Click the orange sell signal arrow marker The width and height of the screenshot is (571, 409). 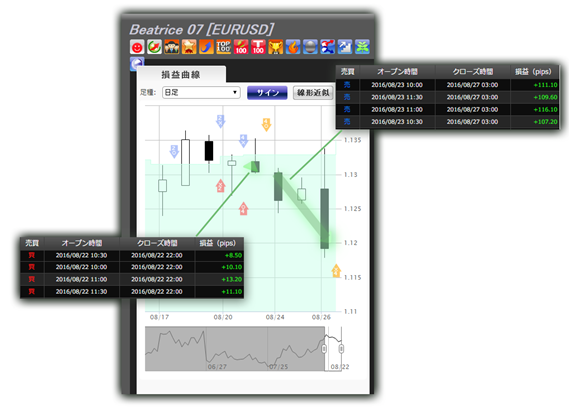pyautogui.click(x=266, y=125)
